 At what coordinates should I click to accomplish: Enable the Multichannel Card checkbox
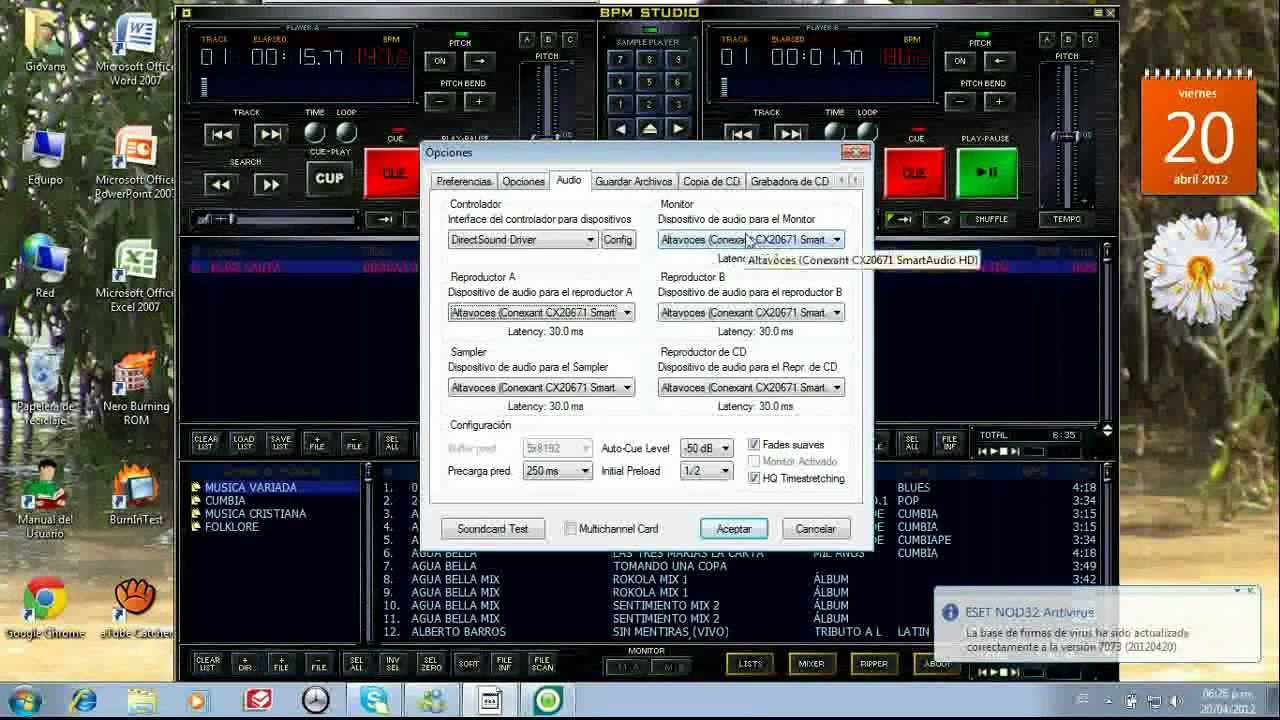570,529
